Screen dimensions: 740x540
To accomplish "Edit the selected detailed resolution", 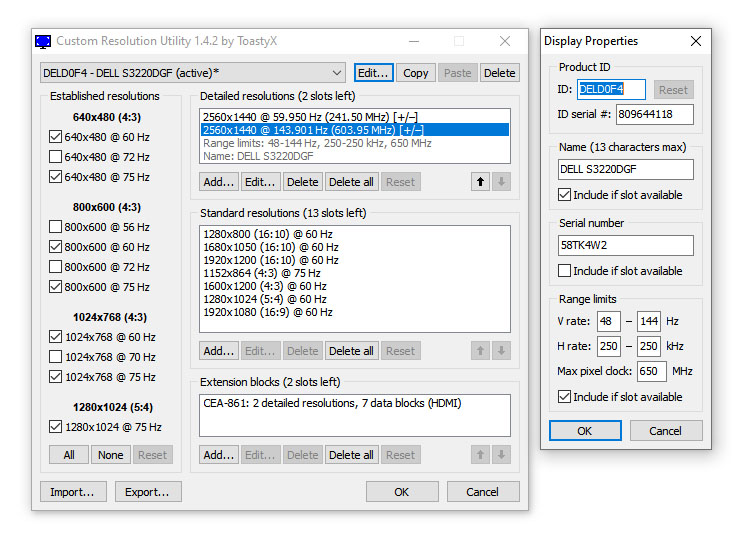I will (260, 182).
